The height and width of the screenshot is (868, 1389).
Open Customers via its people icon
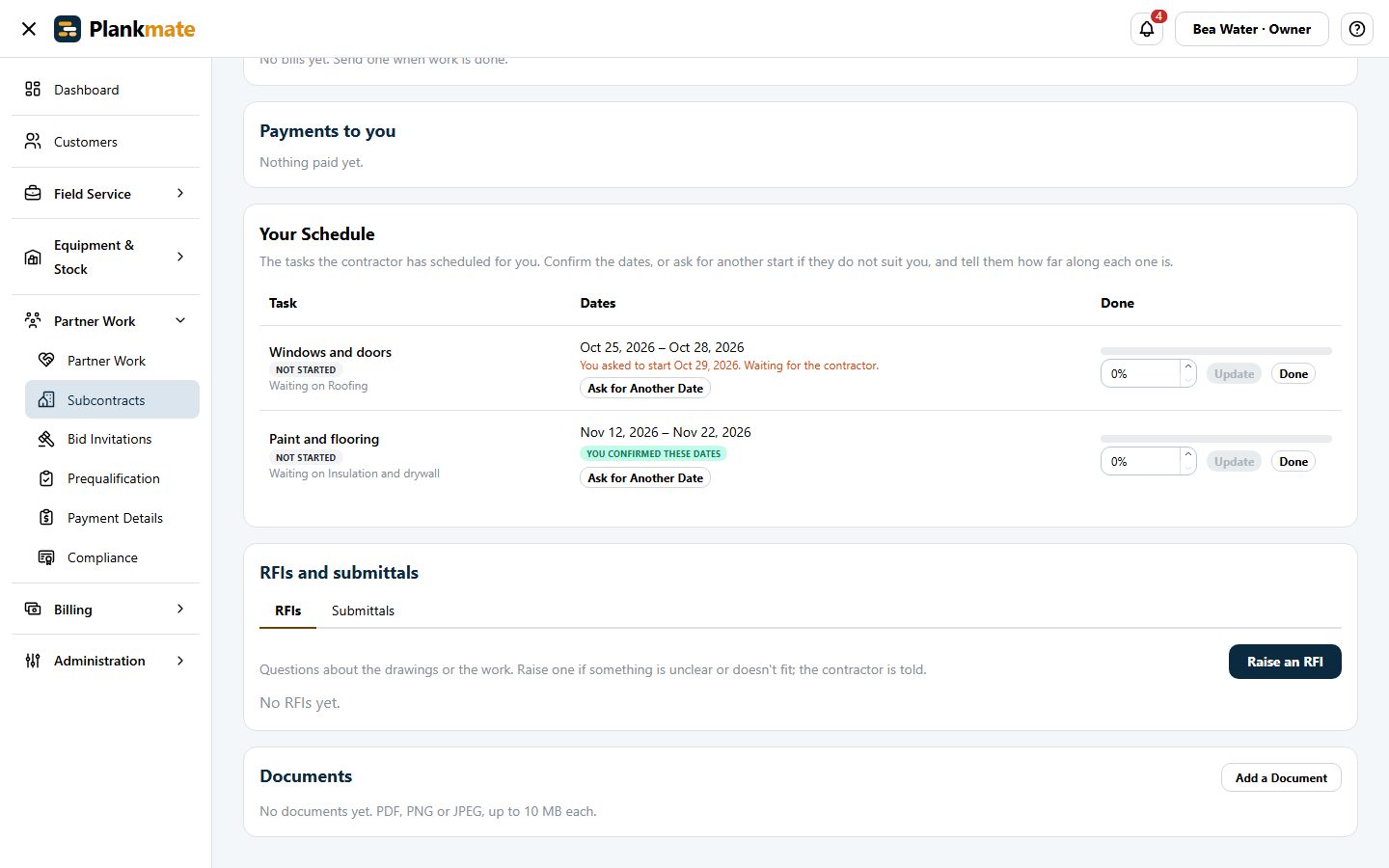click(33, 141)
